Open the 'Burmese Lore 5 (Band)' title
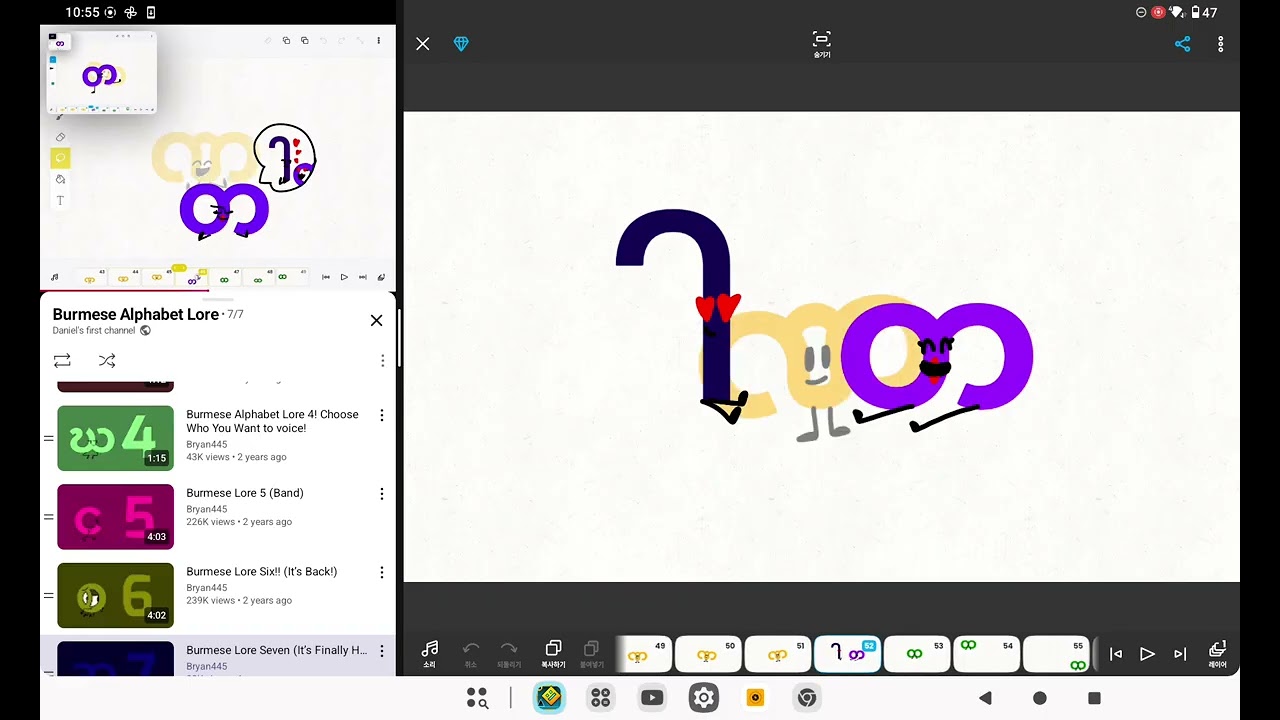 point(245,493)
